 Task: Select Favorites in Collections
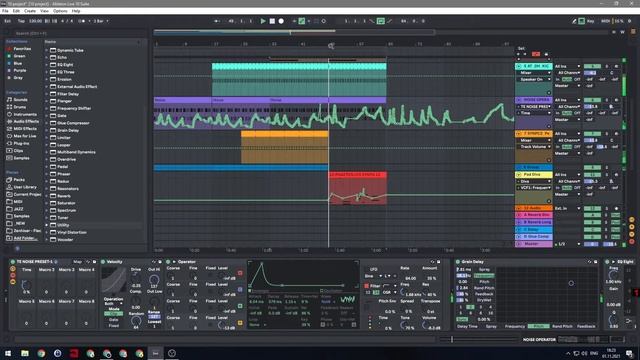point(22,49)
